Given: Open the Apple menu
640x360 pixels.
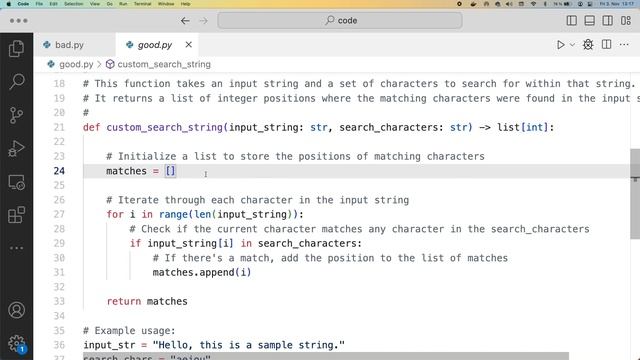Looking at the screenshot, I should (8, 4).
